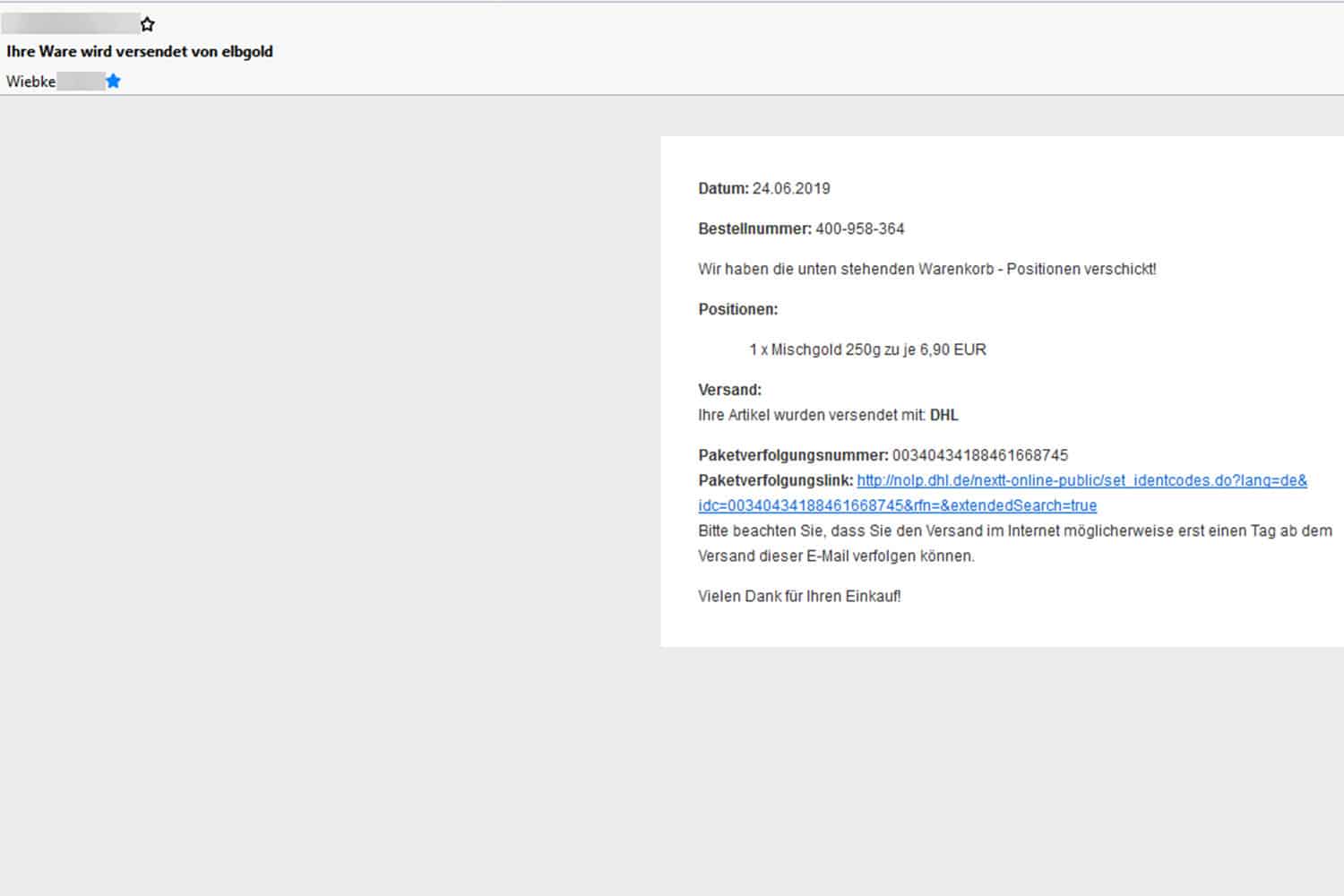The width and height of the screenshot is (1344, 896).
Task: Click the Paketverfolgungslink label
Action: coord(775,481)
